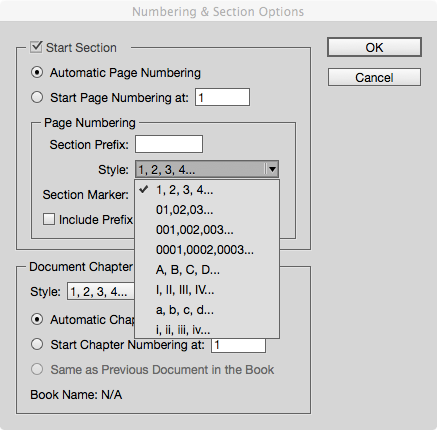Select Automatic Page Numbering radio button
Image resolution: width=437 pixels, height=430 pixels.
click(37, 72)
